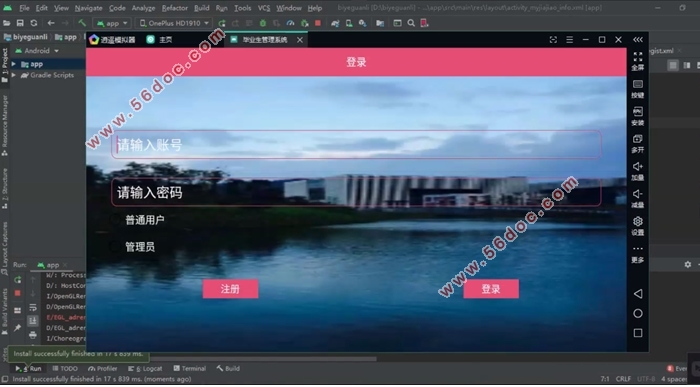The width and height of the screenshot is (700, 387).
Task: Click the pin tab icon in Run panel
Action: click(x=17, y=328)
